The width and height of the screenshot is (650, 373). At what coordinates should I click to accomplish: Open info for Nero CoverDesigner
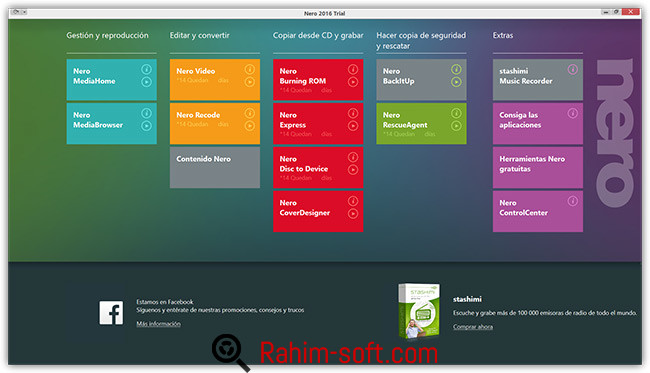click(x=353, y=201)
